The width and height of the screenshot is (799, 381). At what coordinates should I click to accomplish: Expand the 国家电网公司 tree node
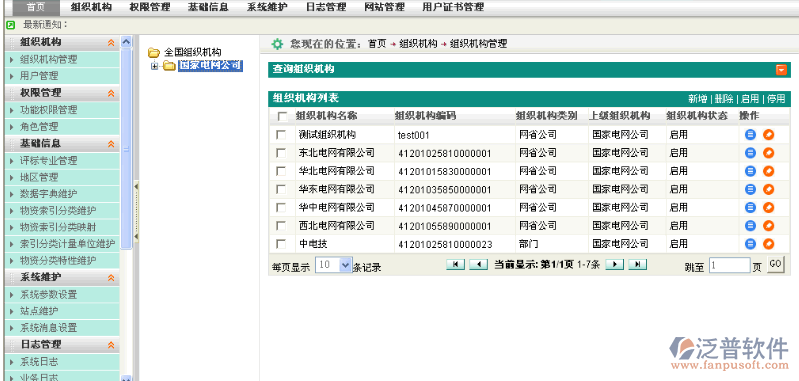click(155, 66)
